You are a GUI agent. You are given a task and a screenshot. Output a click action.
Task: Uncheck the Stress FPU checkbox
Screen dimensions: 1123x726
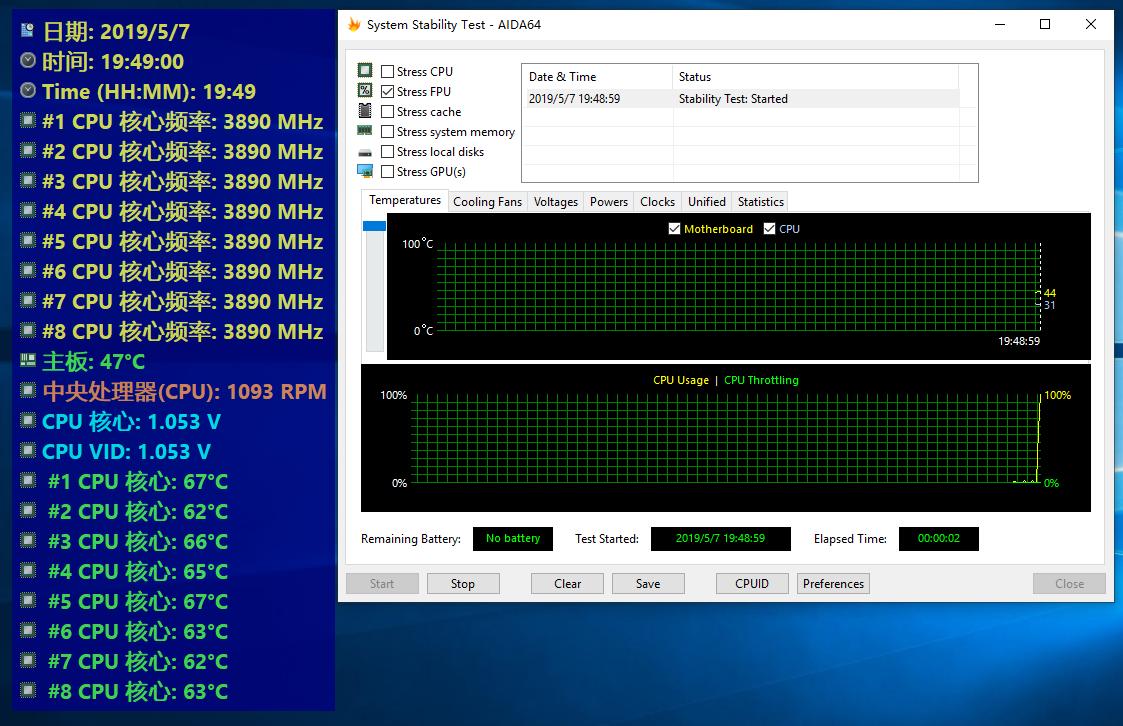click(387, 92)
